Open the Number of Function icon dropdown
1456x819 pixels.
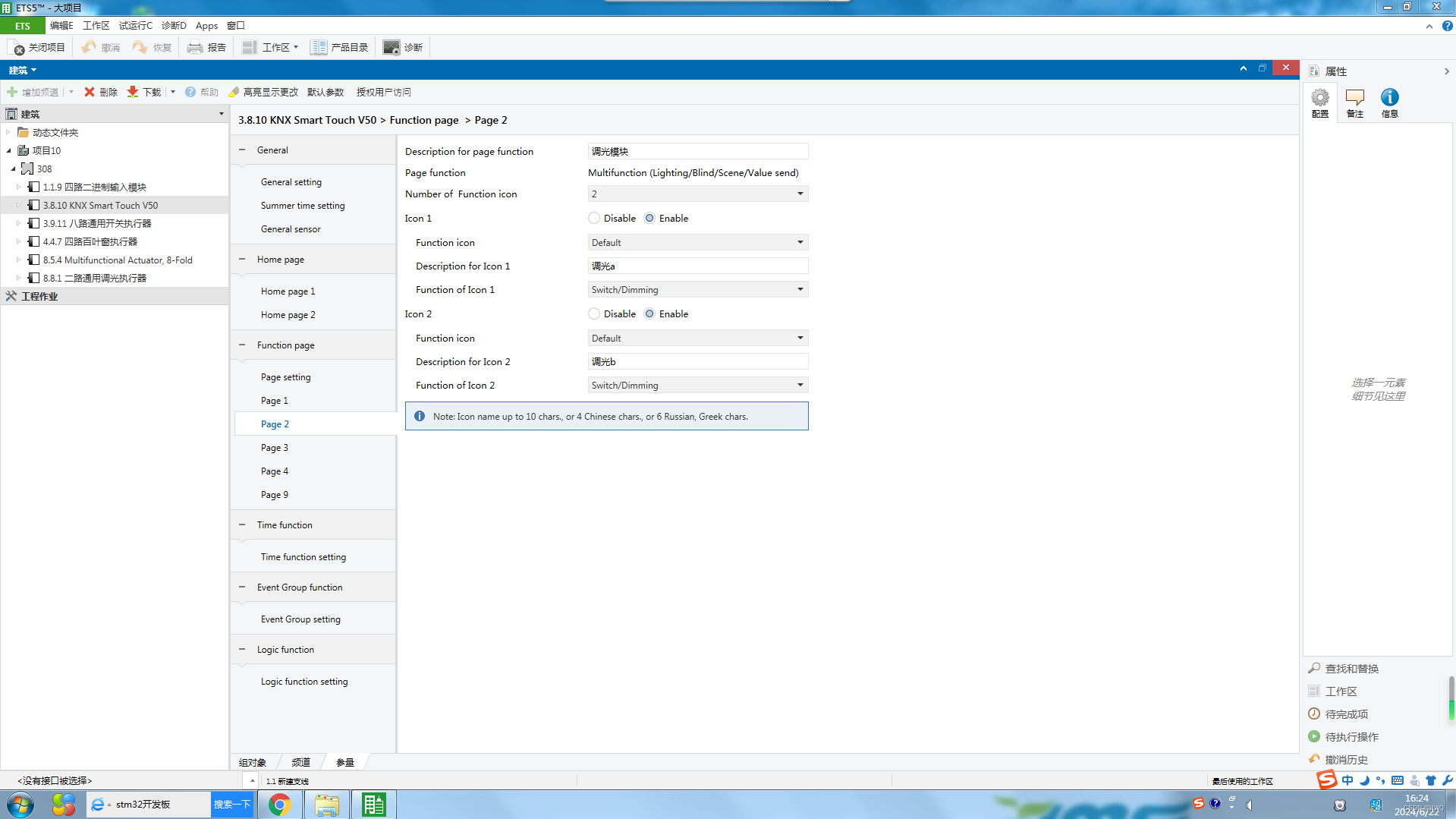coord(697,194)
